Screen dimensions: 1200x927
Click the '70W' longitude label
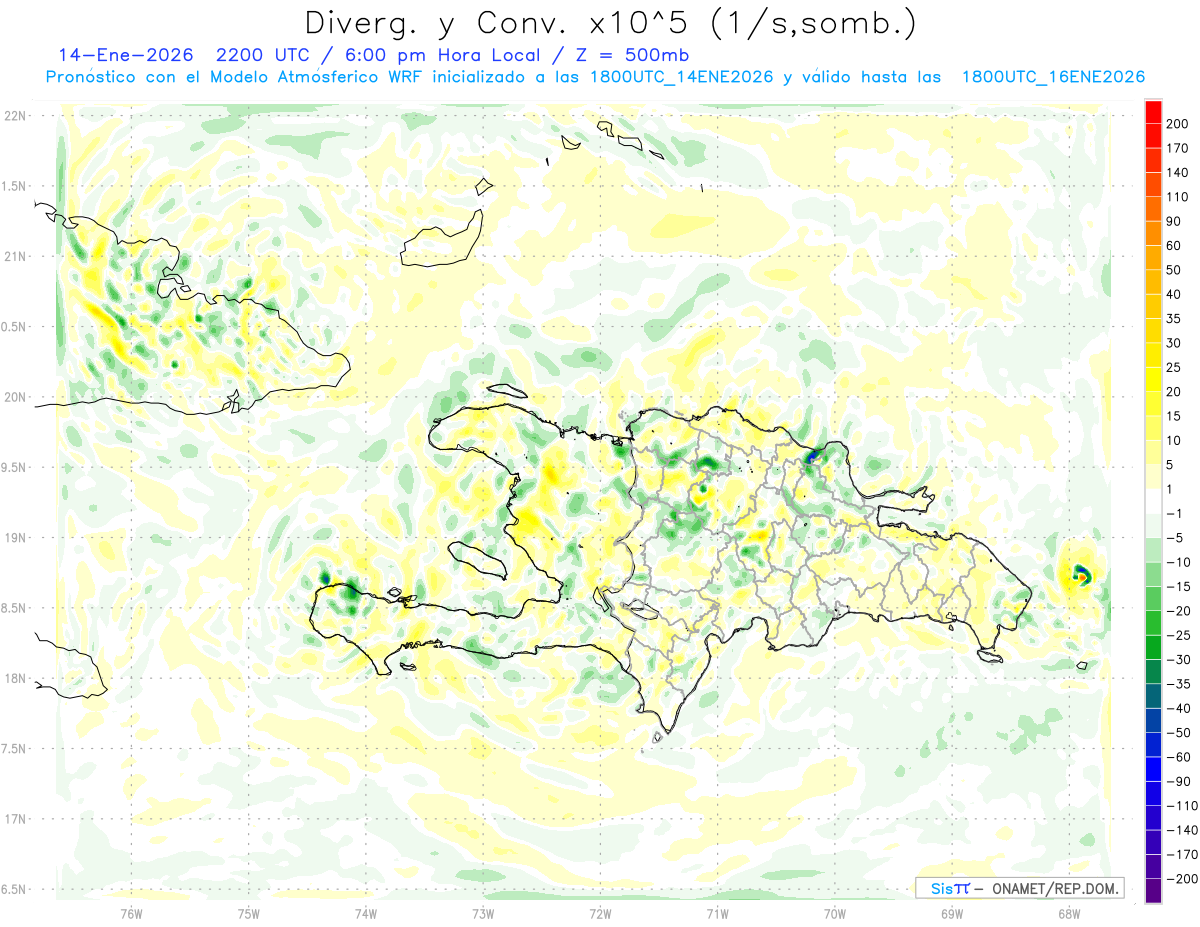click(835, 913)
